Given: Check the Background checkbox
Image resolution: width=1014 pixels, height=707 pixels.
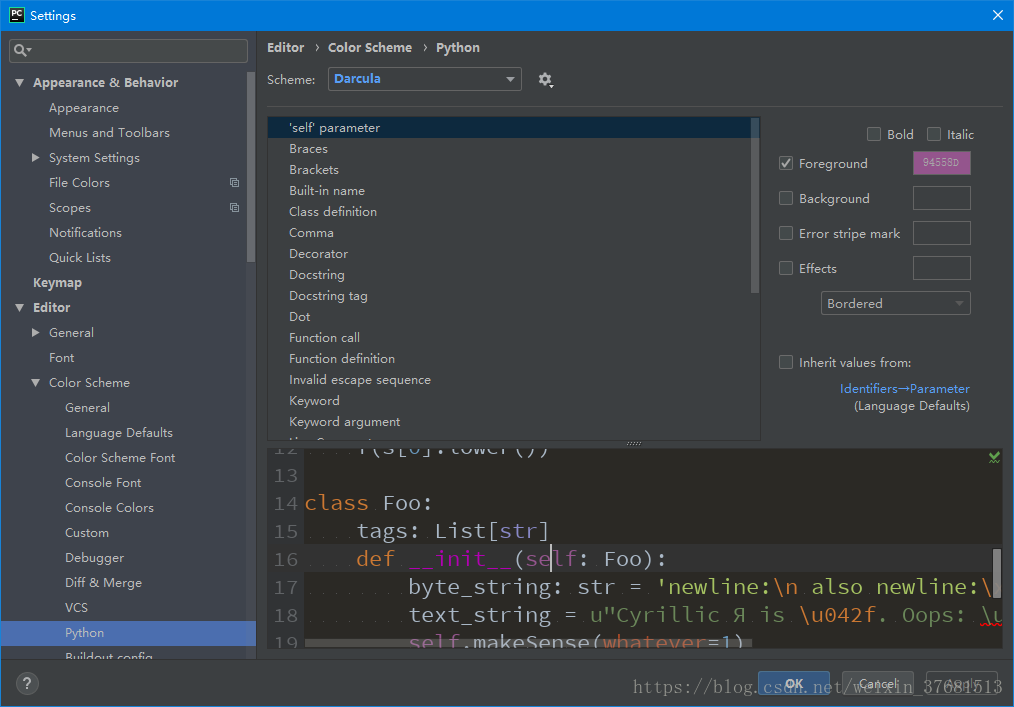Looking at the screenshot, I should pos(786,198).
